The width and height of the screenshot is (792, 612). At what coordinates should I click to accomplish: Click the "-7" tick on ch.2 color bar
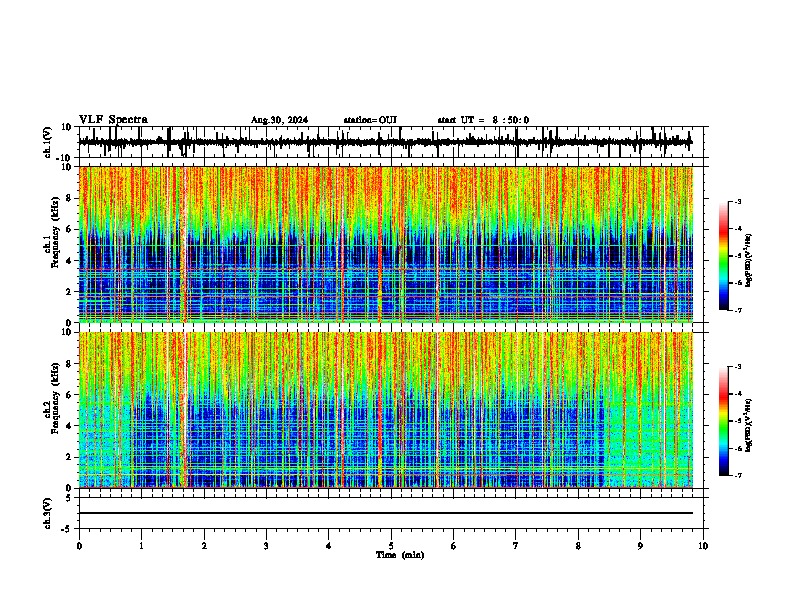(x=737, y=476)
